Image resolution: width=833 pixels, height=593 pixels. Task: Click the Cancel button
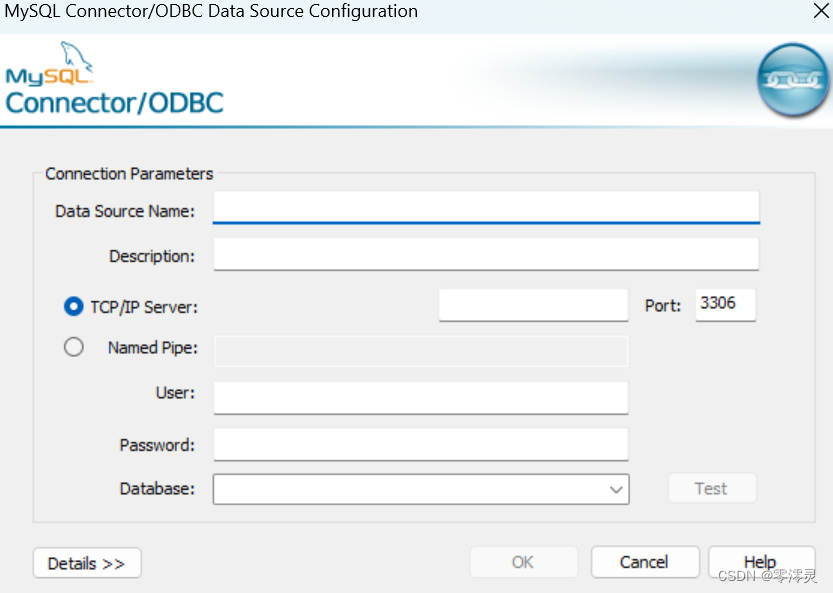click(x=645, y=562)
